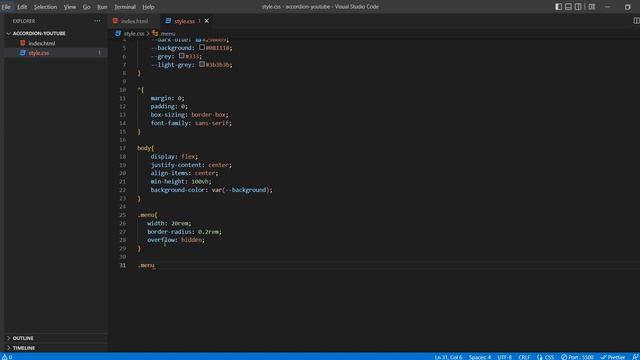Viewport: 640px width, 360px height.
Task: Click line number 25 in the gutter
Action: click(x=122, y=215)
